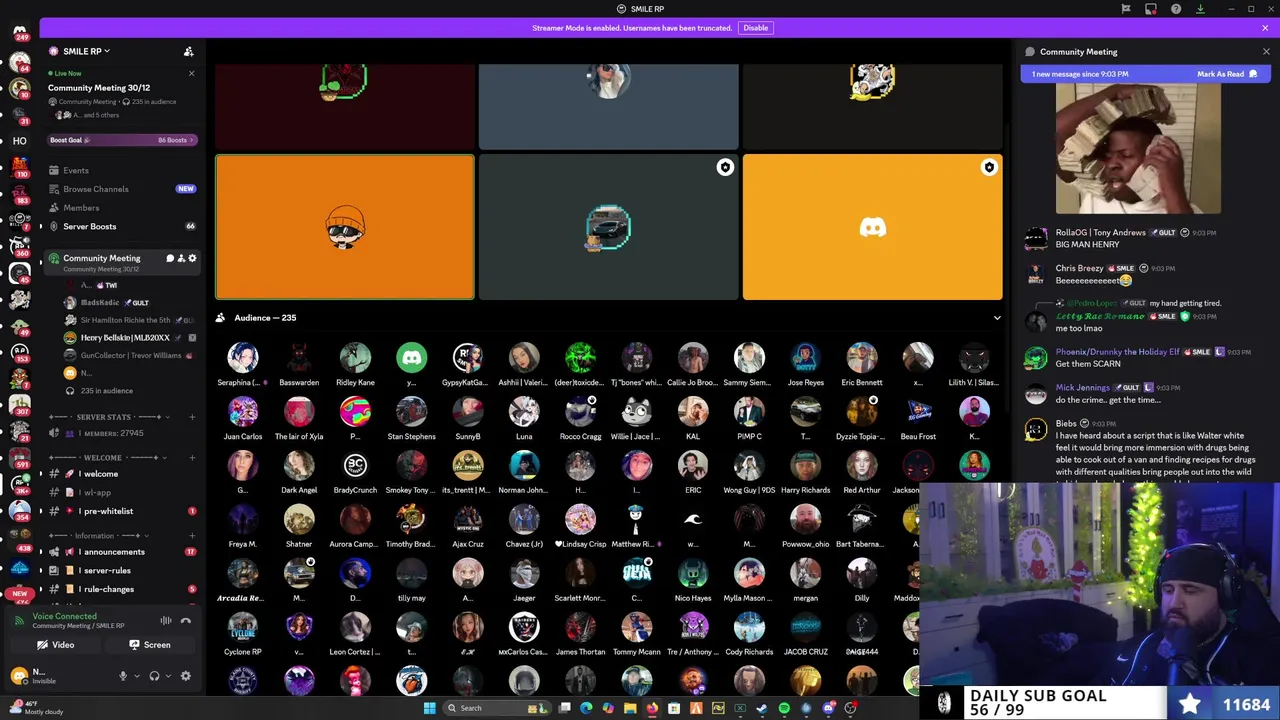This screenshot has width=1280, height=720.
Task: Click invite icon on Community Meeting channel
Action: [x=181, y=258]
